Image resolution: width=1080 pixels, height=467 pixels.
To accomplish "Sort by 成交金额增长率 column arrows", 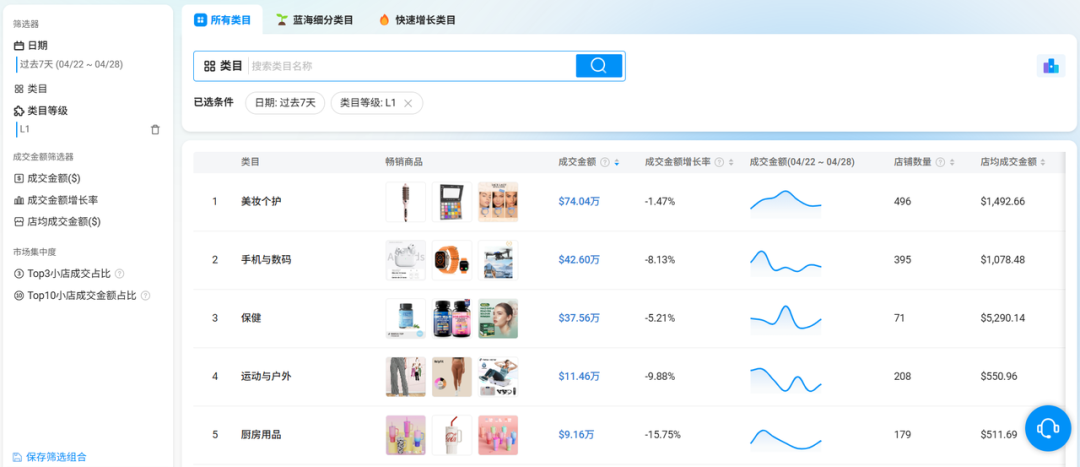I will (731, 163).
